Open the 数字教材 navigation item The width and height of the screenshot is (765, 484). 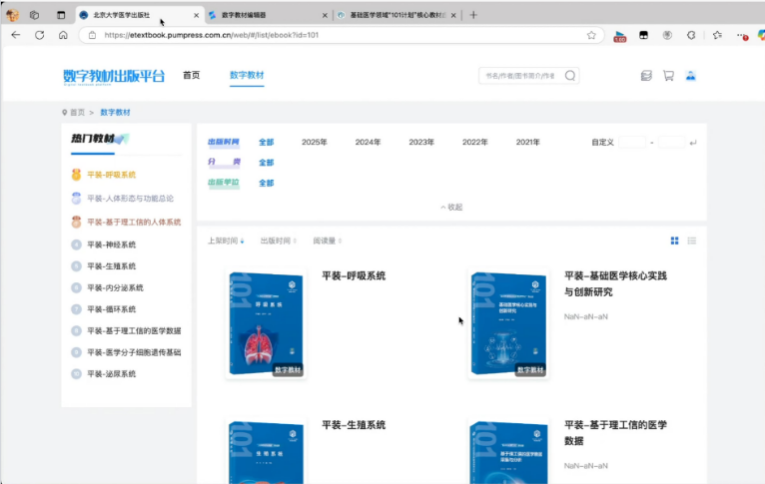pyautogui.click(x=247, y=75)
